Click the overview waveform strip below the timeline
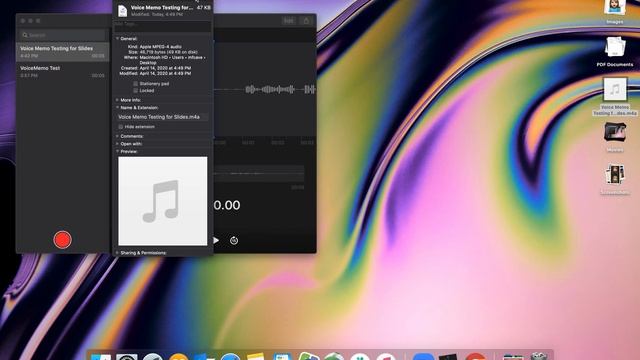This screenshot has height=360, width=640. pyautogui.click(x=259, y=173)
